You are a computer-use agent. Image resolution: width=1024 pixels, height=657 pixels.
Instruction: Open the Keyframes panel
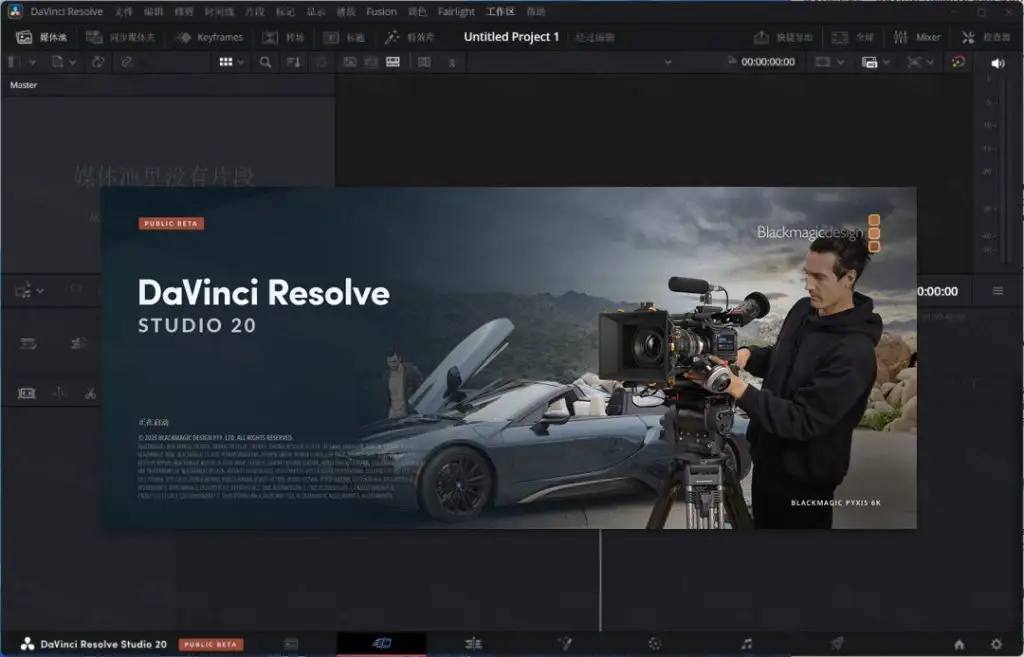(x=209, y=37)
